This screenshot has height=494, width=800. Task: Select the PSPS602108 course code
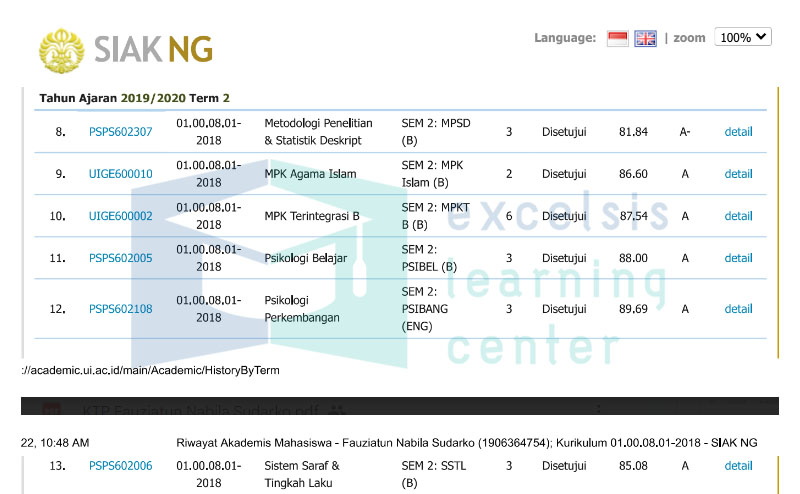point(120,309)
